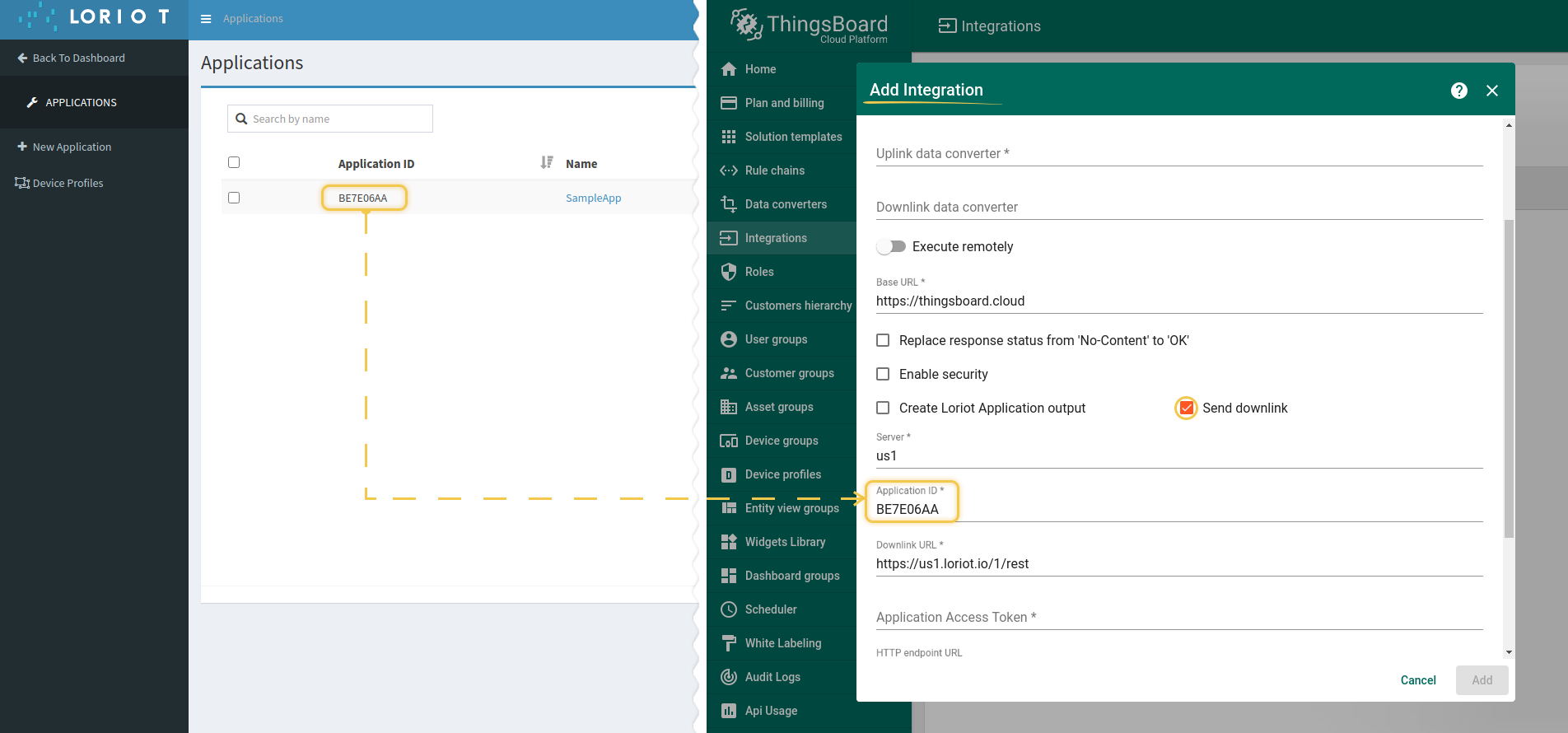Click the ThingsBoard logo
The width and height of the screenshot is (1568, 733).
click(x=809, y=26)
